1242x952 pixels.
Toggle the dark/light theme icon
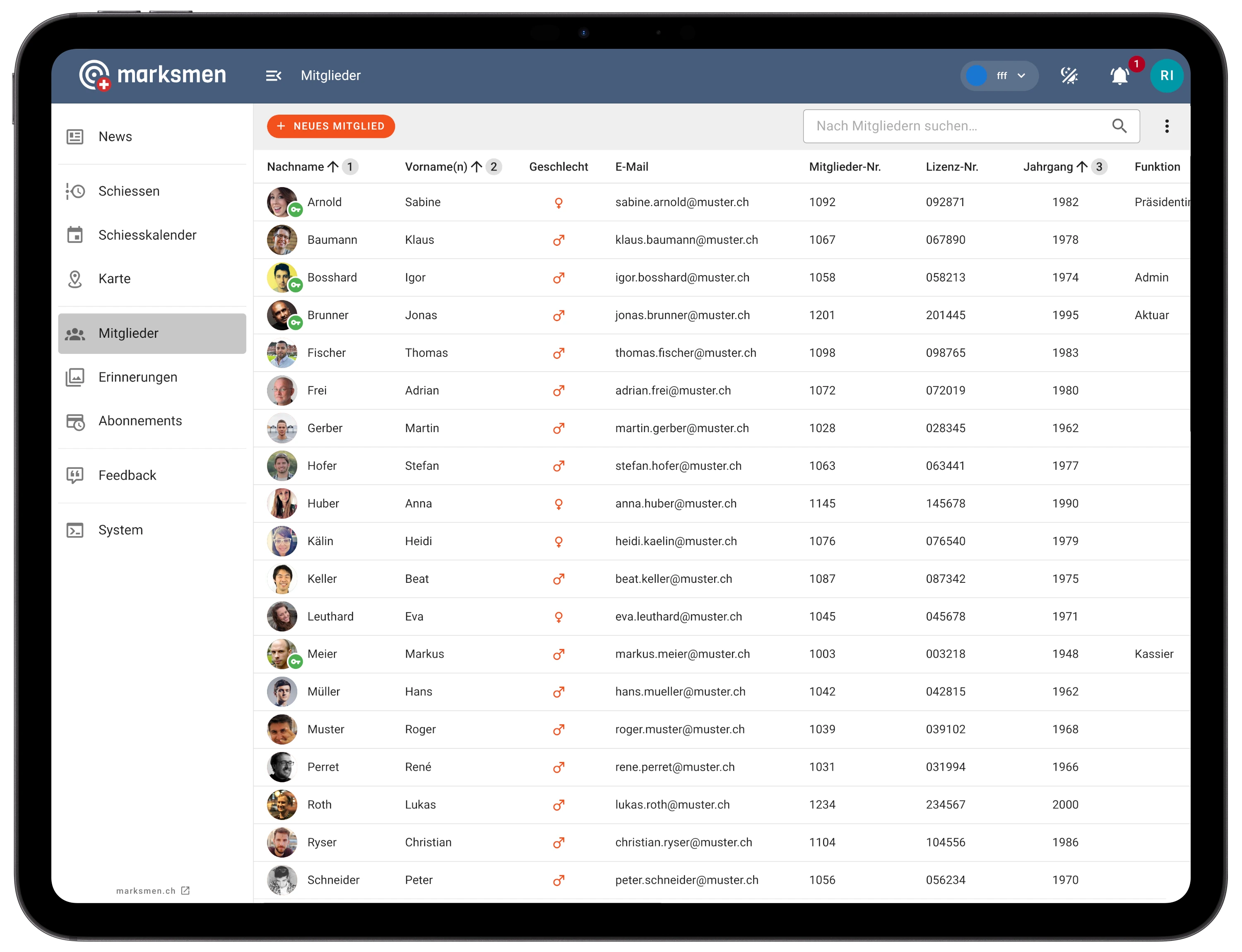pos(1069,75)
